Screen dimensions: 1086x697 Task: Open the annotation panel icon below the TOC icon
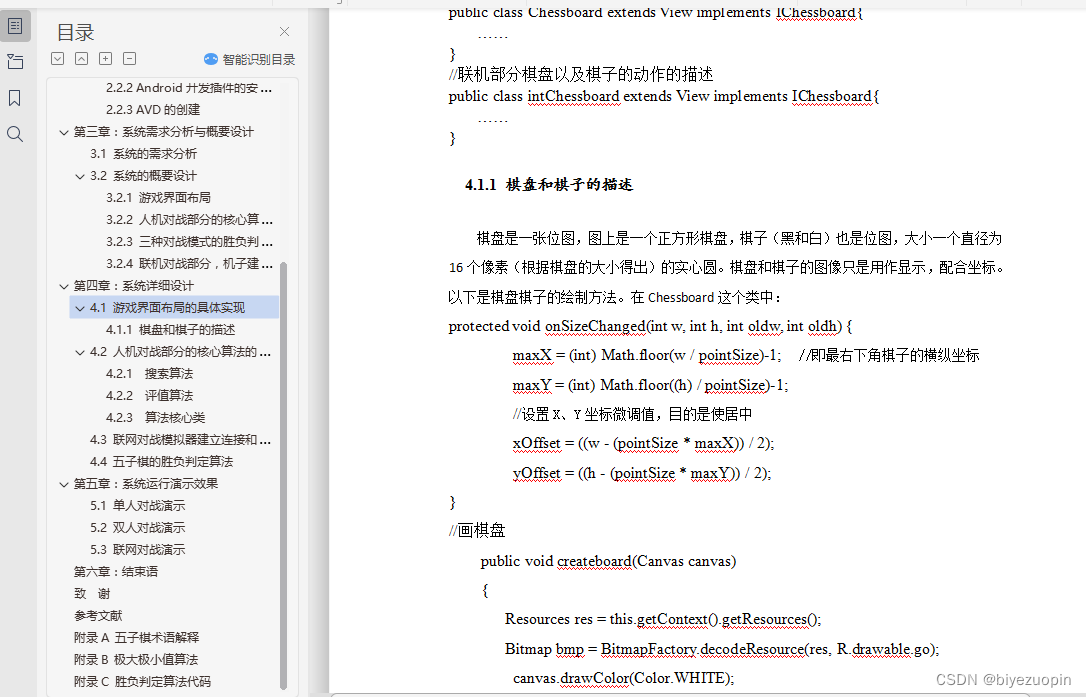click(x=14, y=61)
